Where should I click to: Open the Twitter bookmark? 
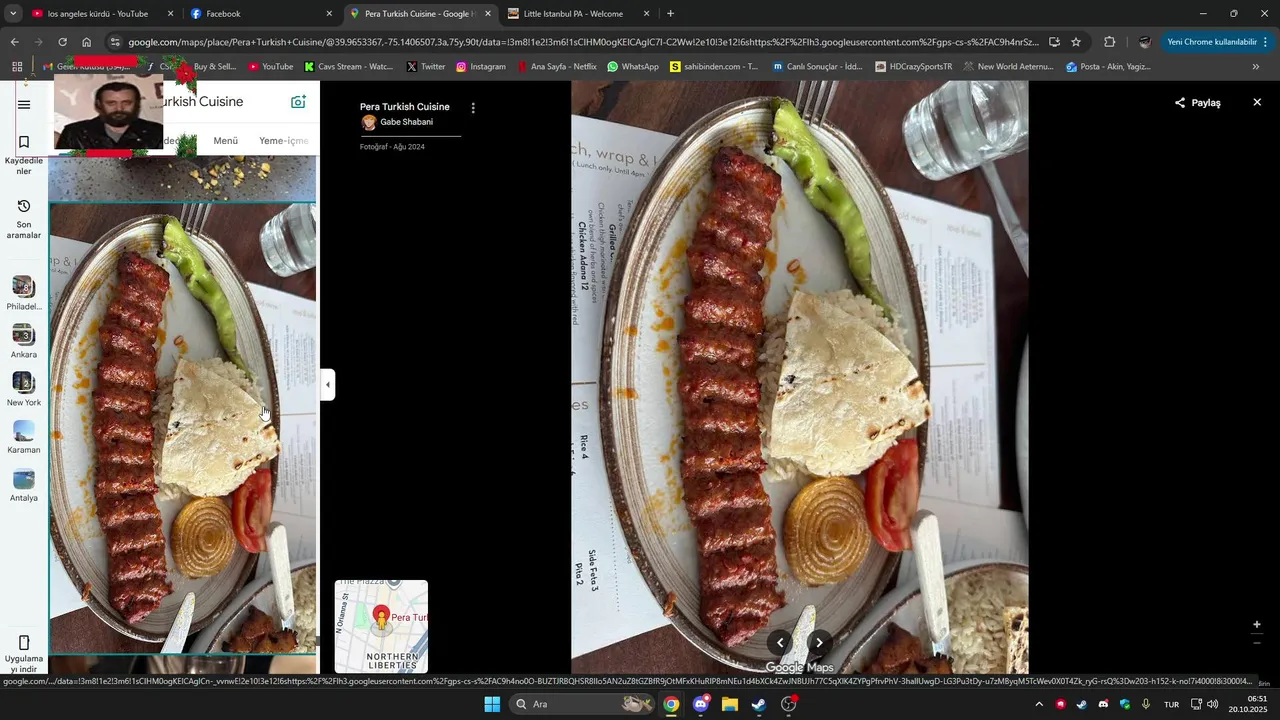(425, 67)
